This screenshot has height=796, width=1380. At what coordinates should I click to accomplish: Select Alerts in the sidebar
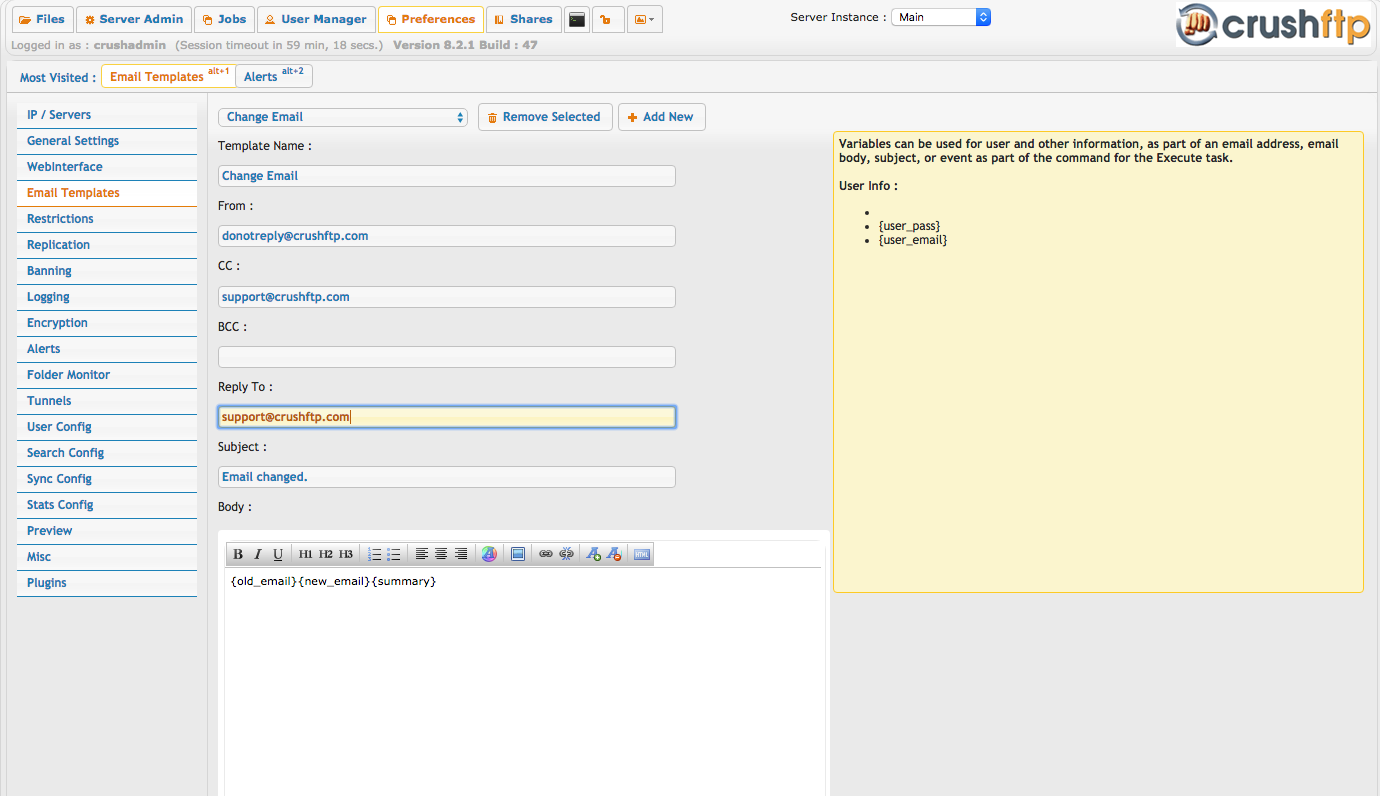click(x=107, y=349)
